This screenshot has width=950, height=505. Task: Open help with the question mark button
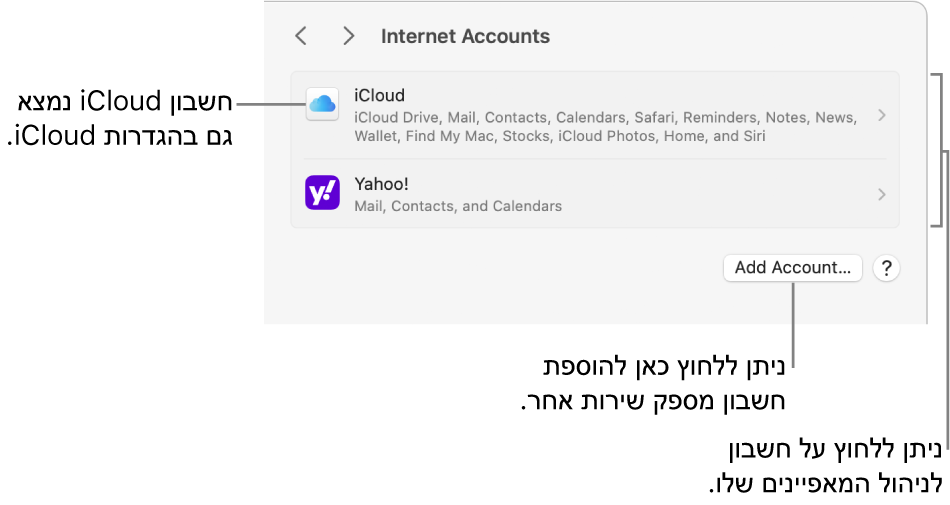[886, 268]
